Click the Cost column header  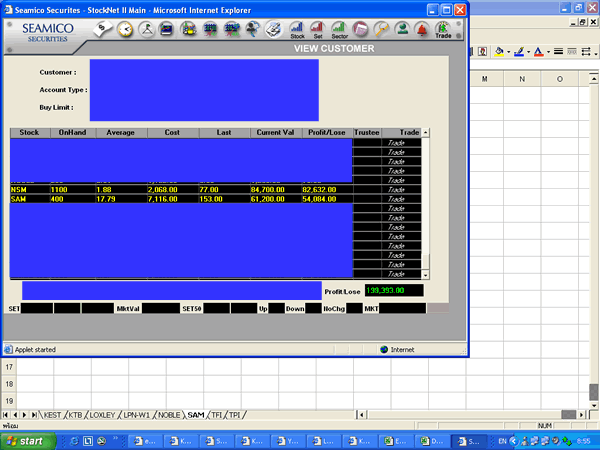173,132
